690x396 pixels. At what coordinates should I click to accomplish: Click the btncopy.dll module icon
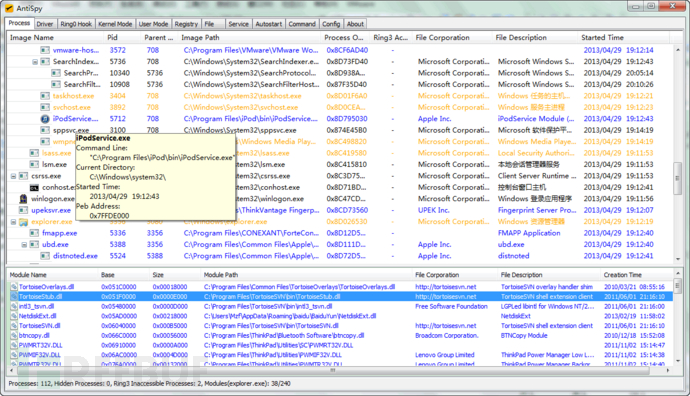click(14, 336)
